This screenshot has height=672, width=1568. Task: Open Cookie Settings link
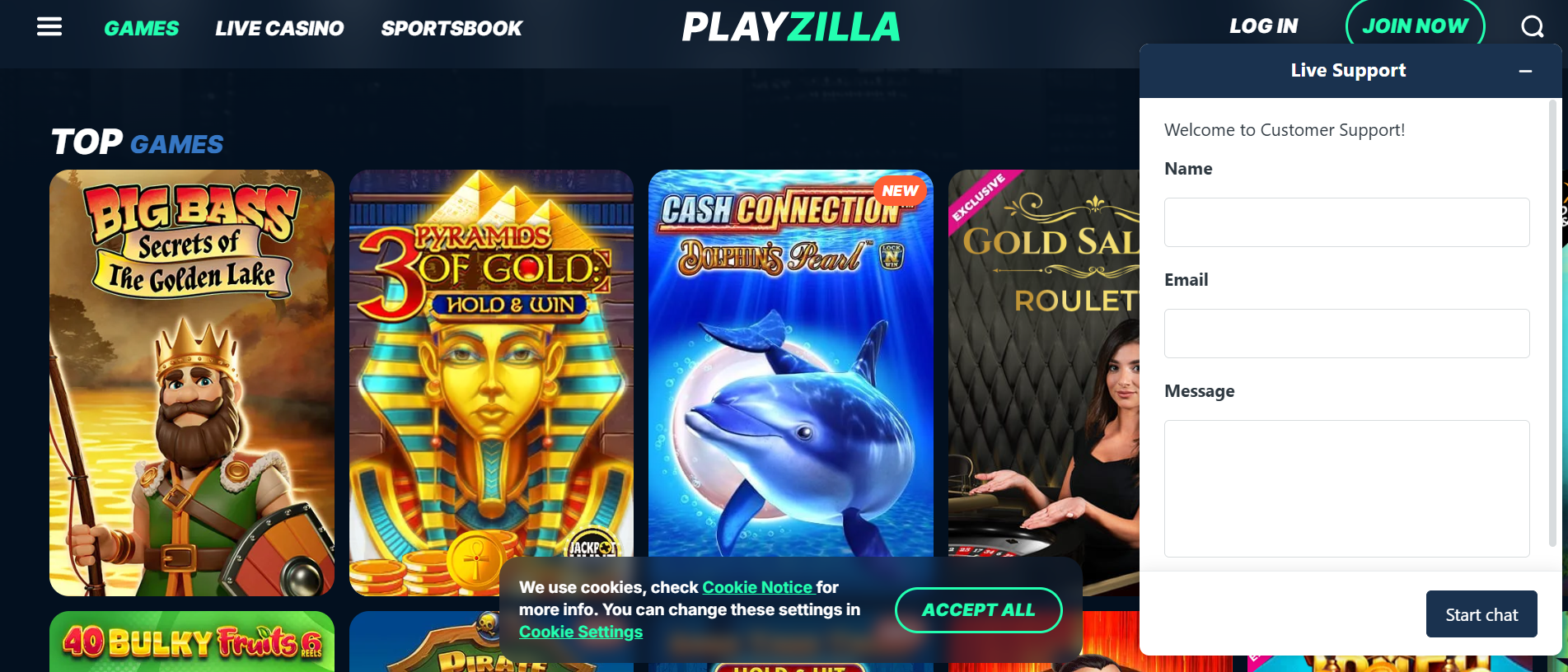(581, 632)
